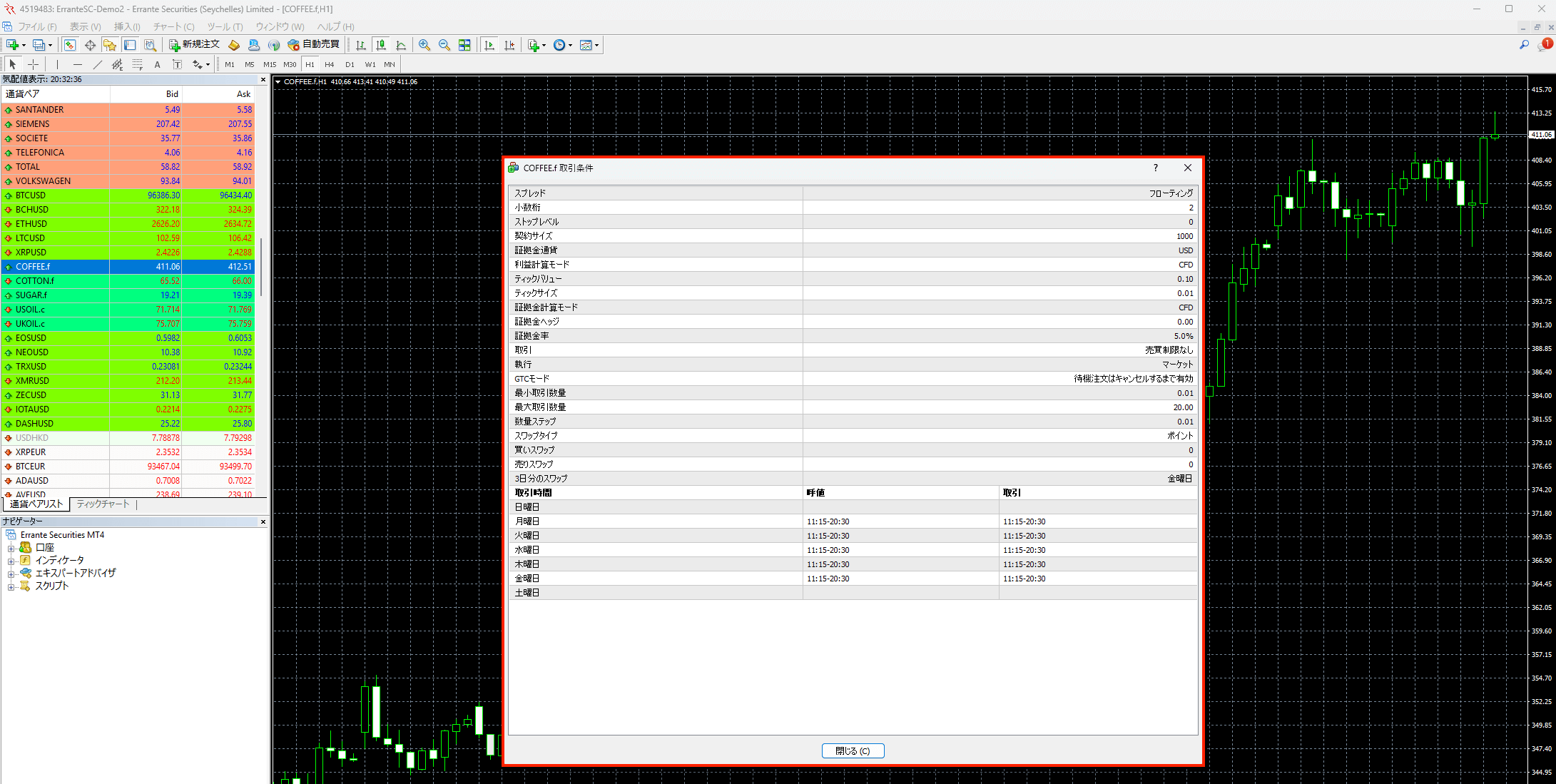Image resolution: width=1556 pixels, height=784 pixels.
Task: Expand the インディケータ tree node
Action: pos(11,561)
